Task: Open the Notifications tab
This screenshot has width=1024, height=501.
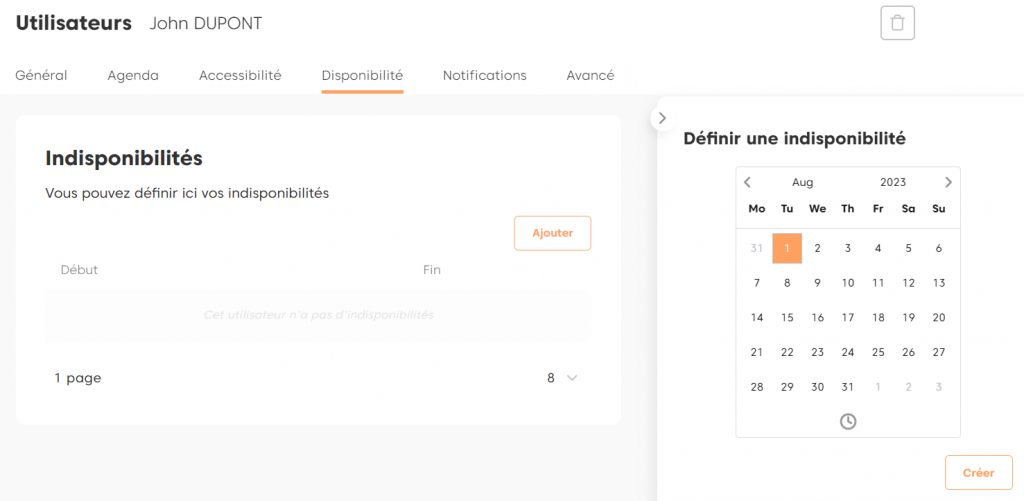Action: click(484, 75)
